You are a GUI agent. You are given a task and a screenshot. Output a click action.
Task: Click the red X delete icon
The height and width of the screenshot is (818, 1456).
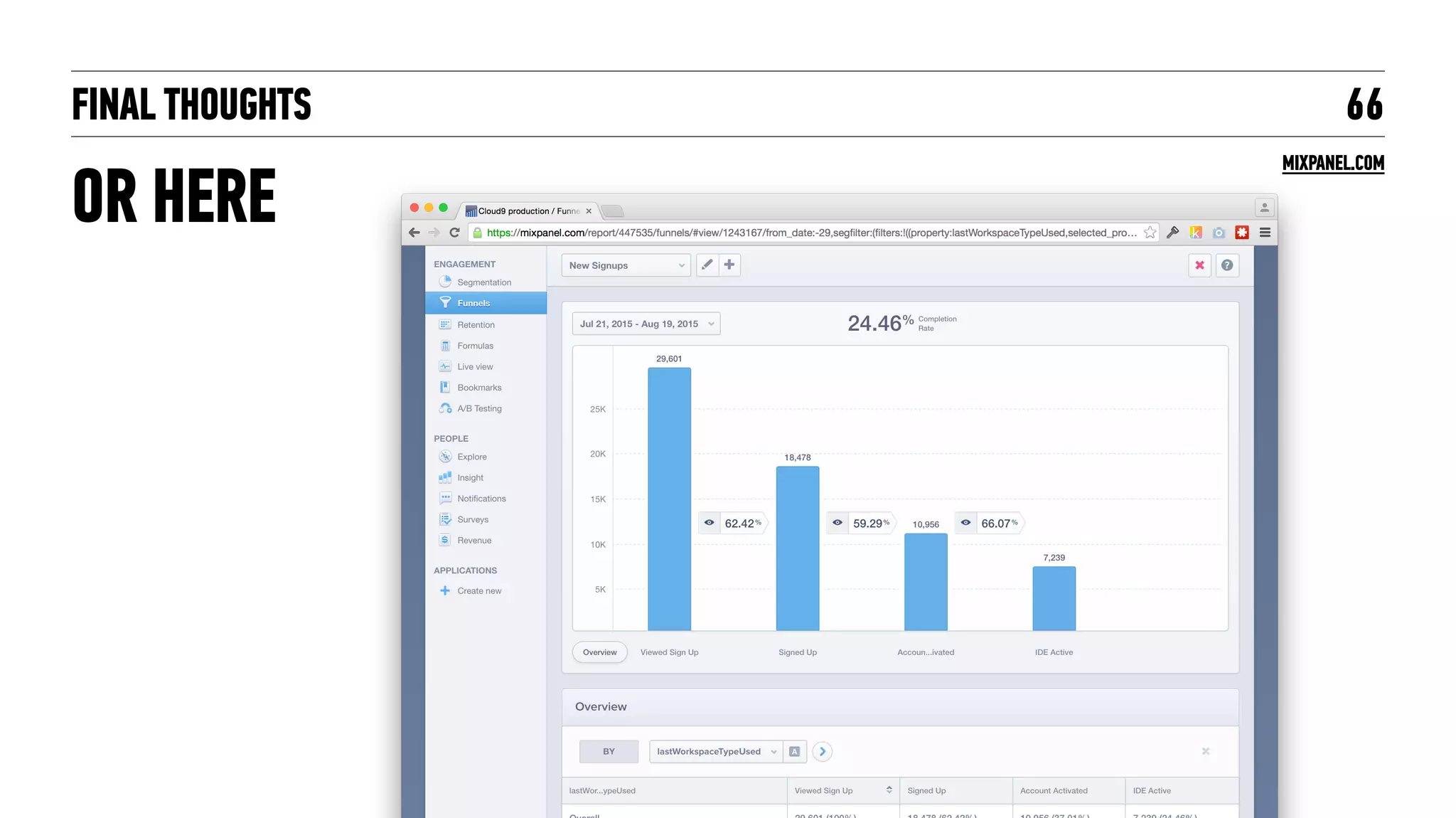coord(1199,265)
